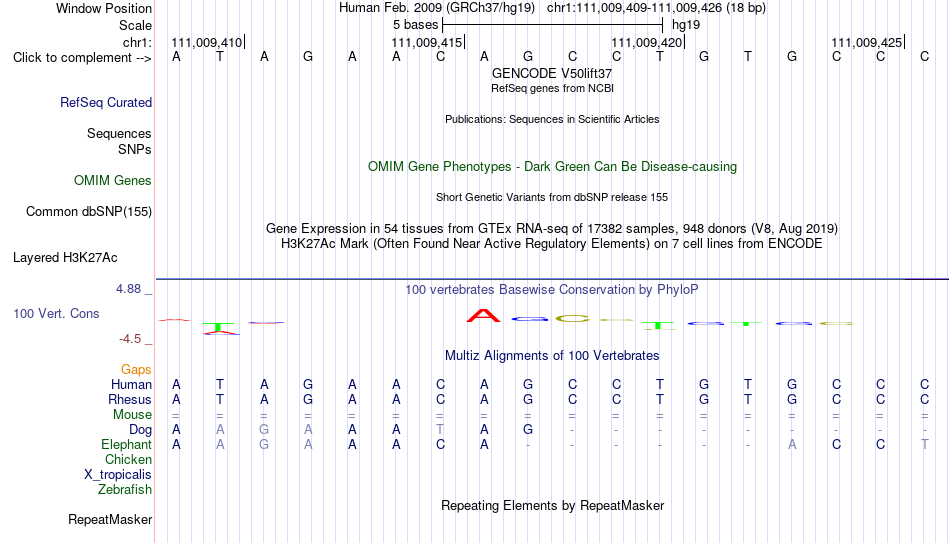The height and width of the screenshot is (543, 950).
Task: Click the large red A PhyloP conservation logo
Action: [x=483, y=316]
